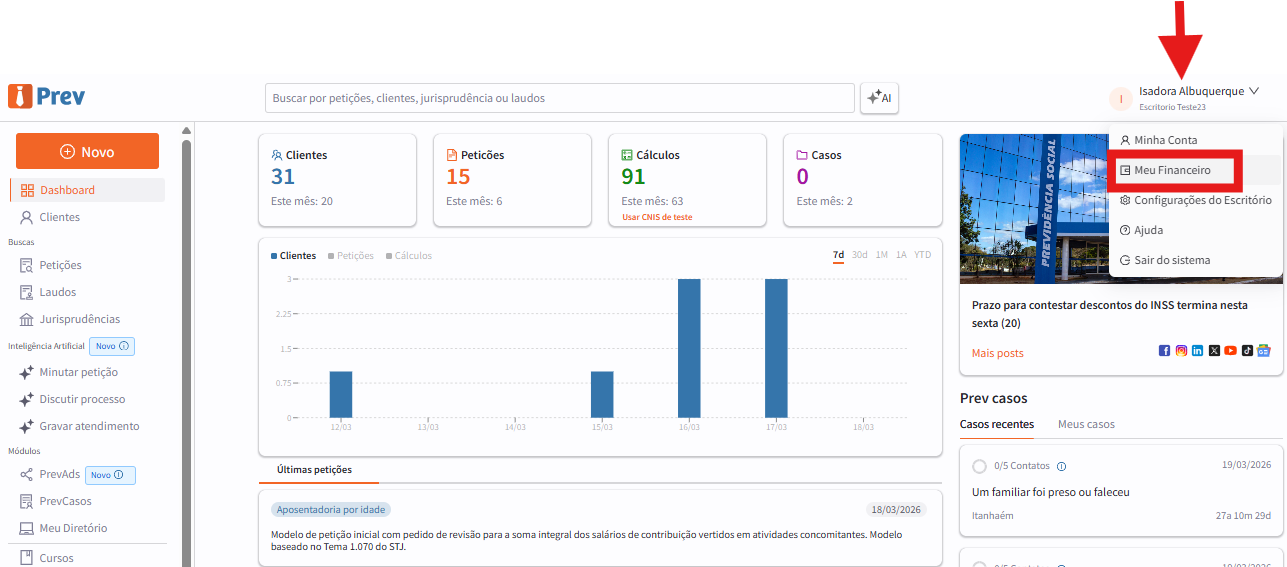Click the 16/03 bar in the chart
1287x567 pixels.
click(689, 348)
